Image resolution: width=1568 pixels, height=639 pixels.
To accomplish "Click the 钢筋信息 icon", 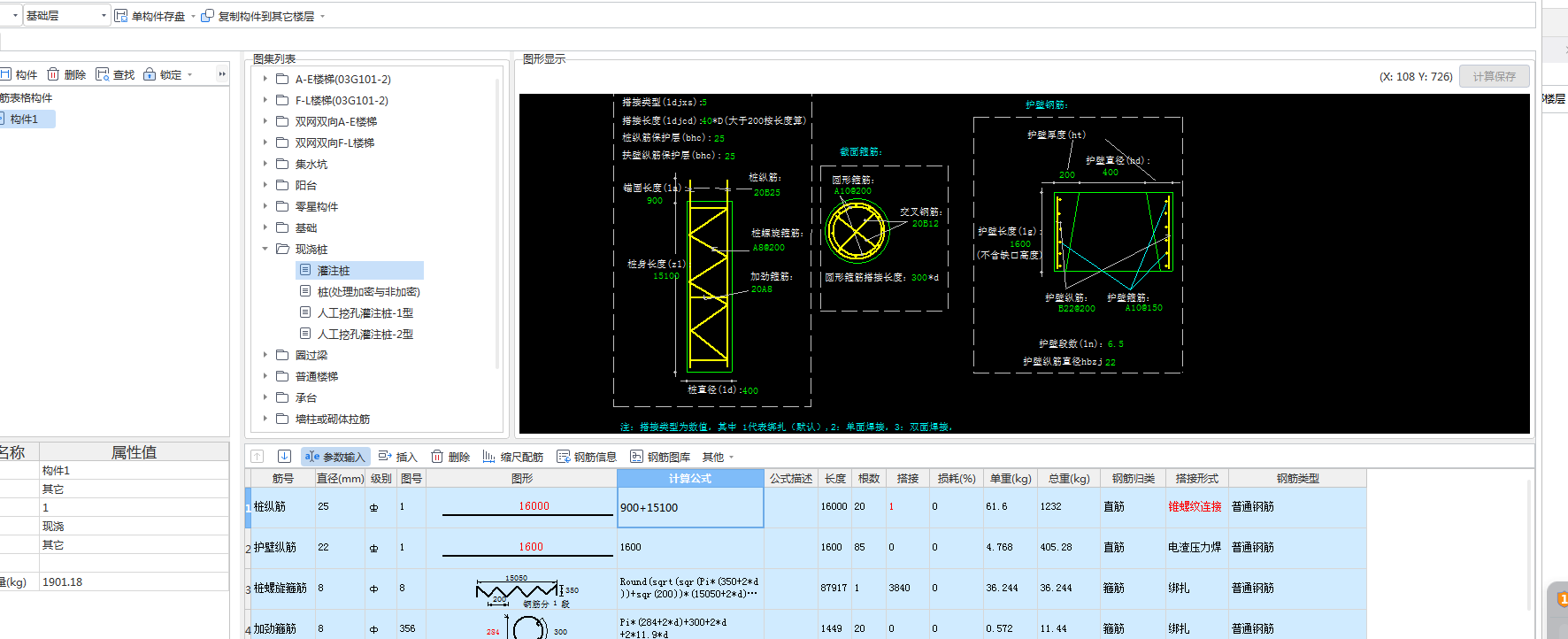I will click(563, 457).
